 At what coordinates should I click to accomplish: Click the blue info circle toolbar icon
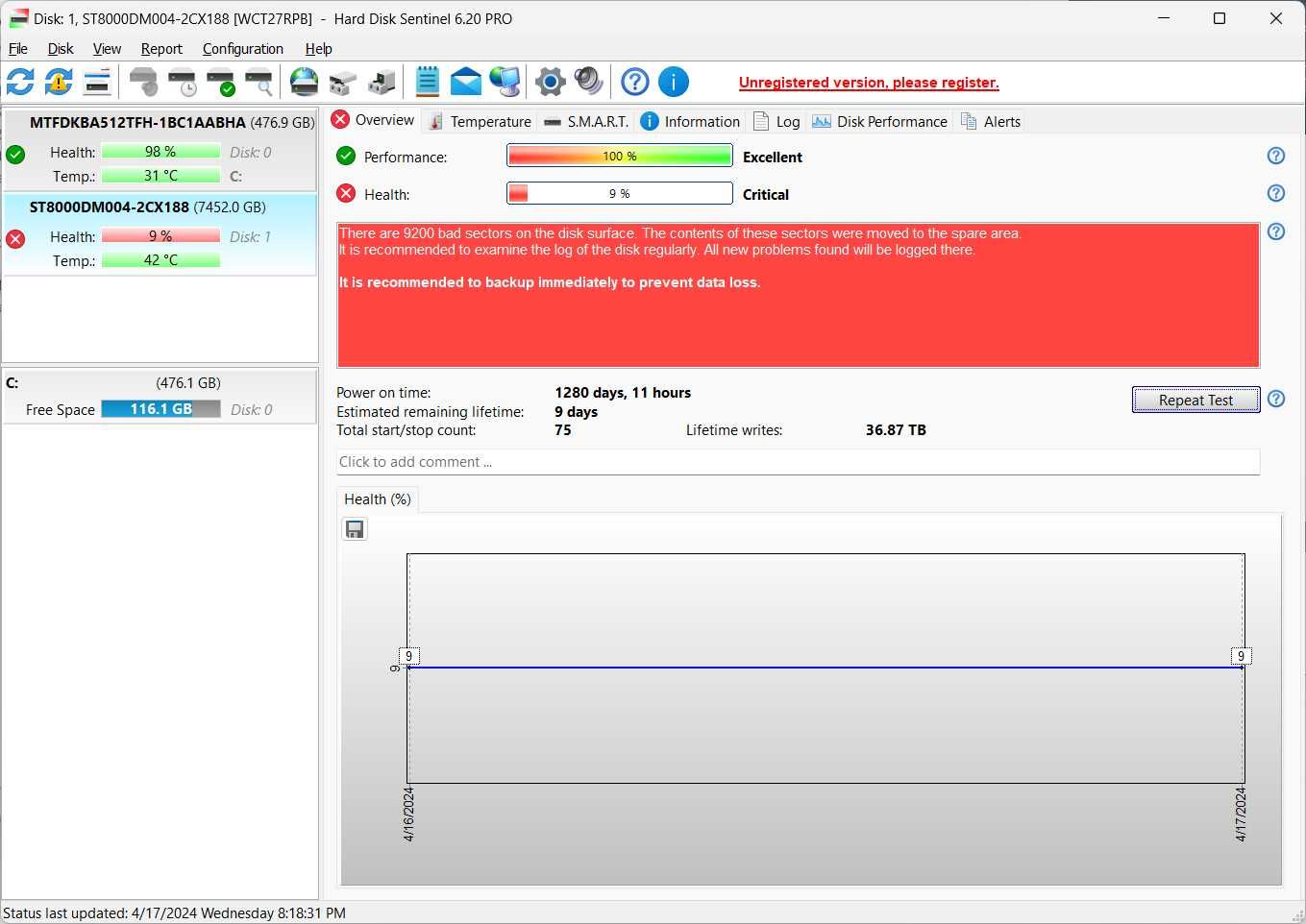674,82
